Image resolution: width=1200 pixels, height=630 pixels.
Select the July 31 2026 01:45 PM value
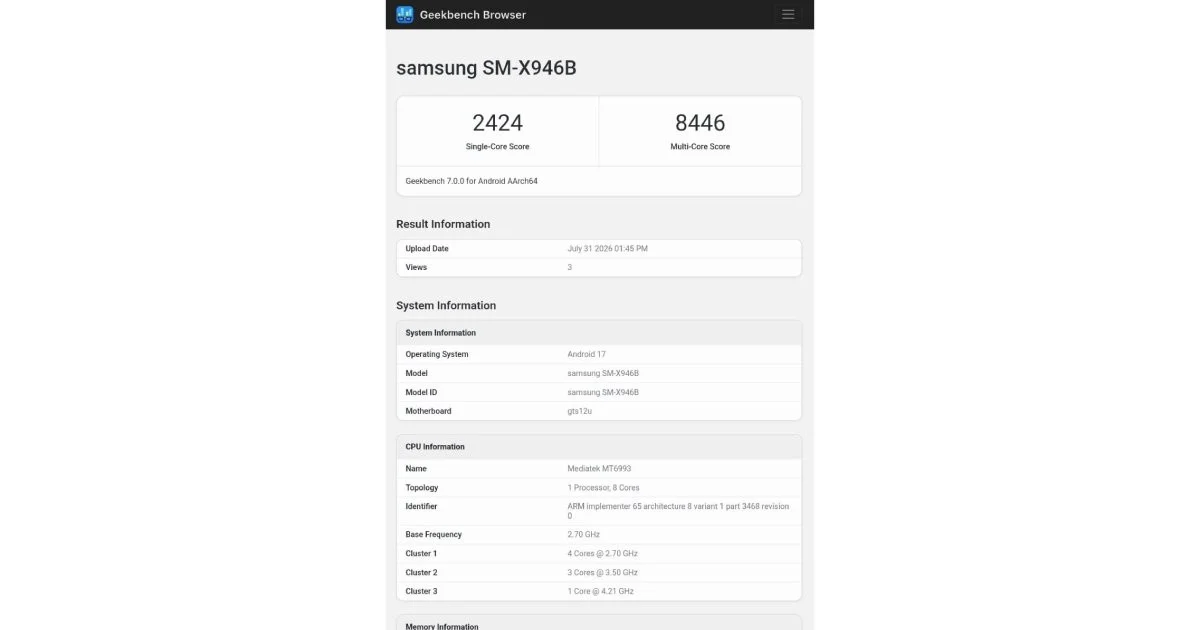click(607, 248)
